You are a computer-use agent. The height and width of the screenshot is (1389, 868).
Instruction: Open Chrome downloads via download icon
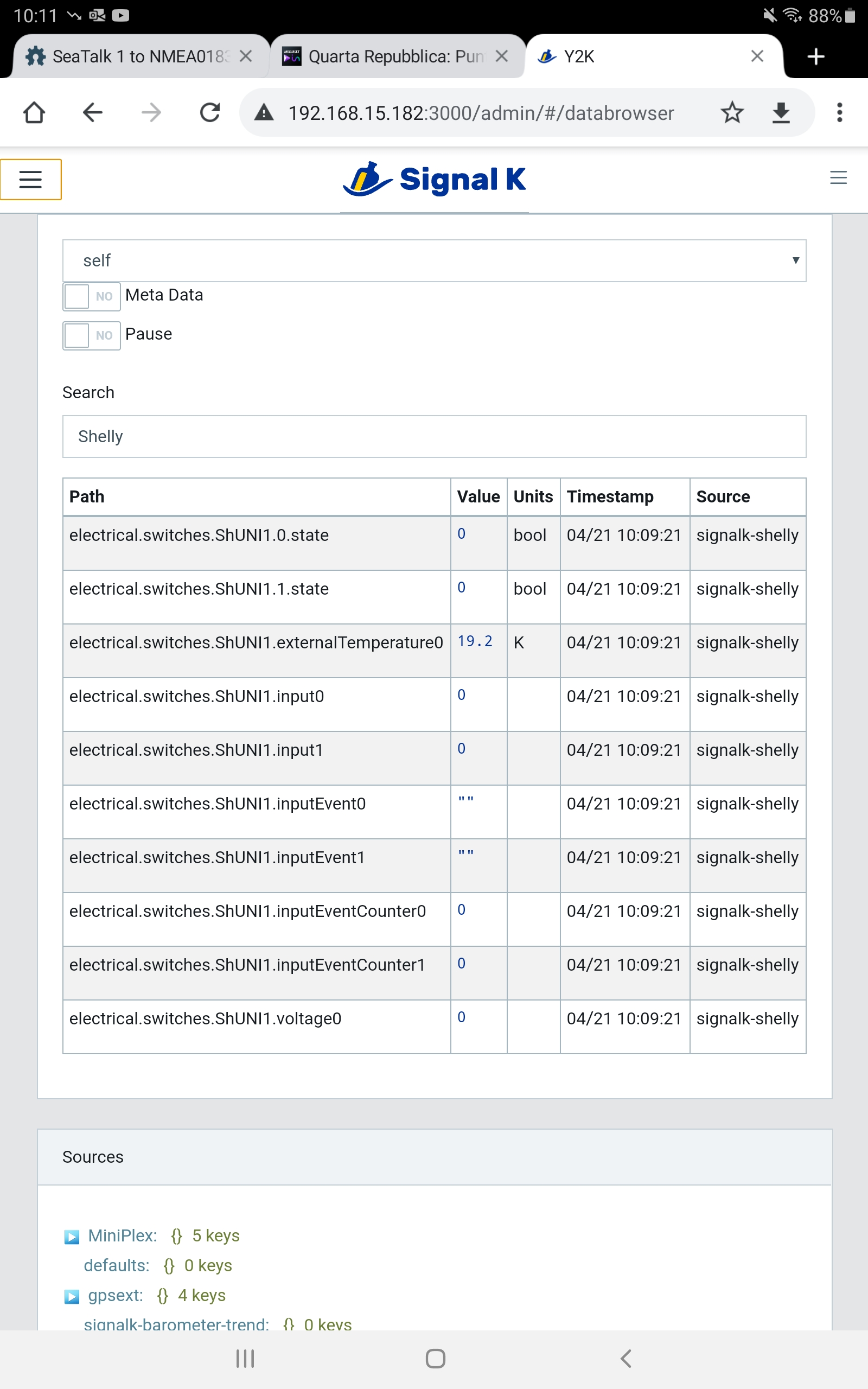tap(781, 112)
